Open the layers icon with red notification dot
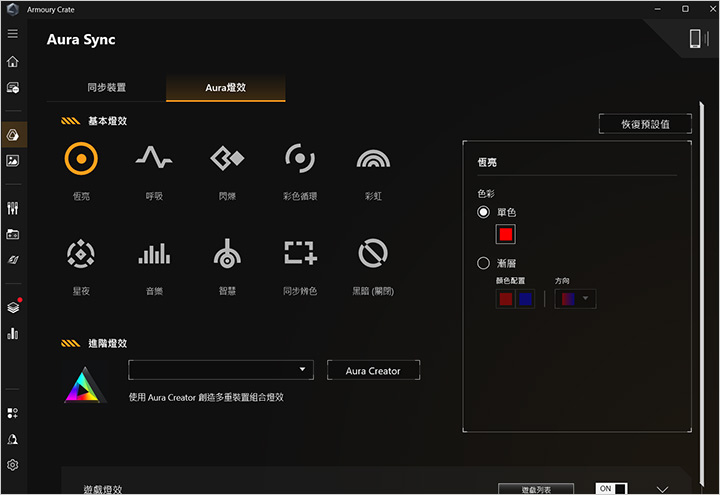Screen dimensions: 720x495 (13, 307)
